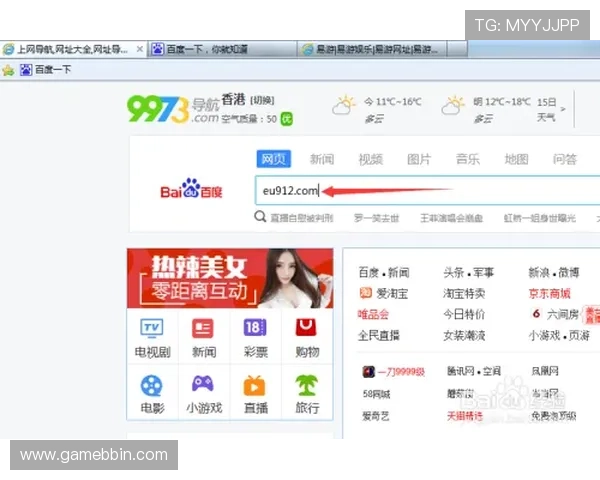Open the 热辣美女 banner ad
The image size is (600, 480).
click(x=230, y=278)
